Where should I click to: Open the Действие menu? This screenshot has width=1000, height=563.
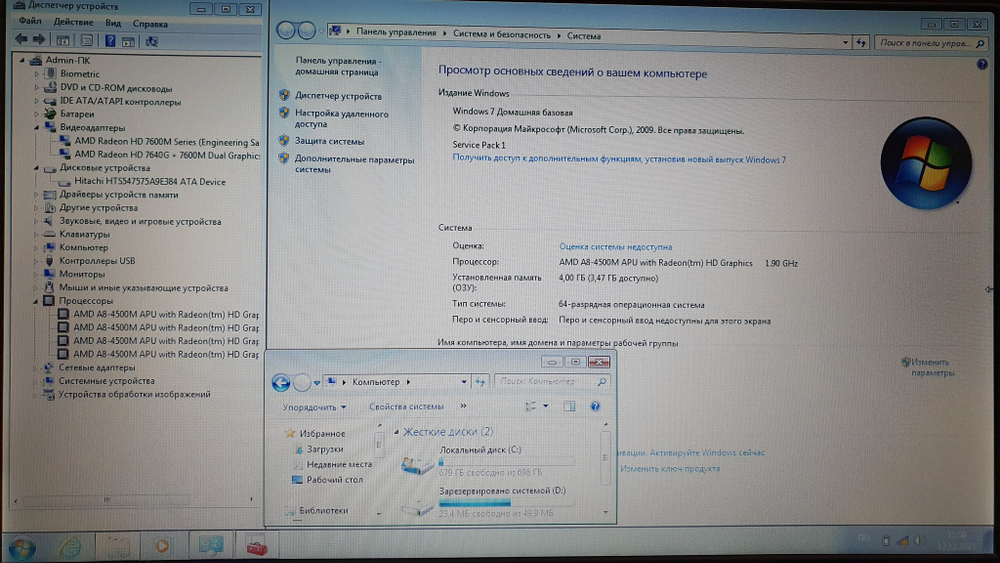(73, 22)
